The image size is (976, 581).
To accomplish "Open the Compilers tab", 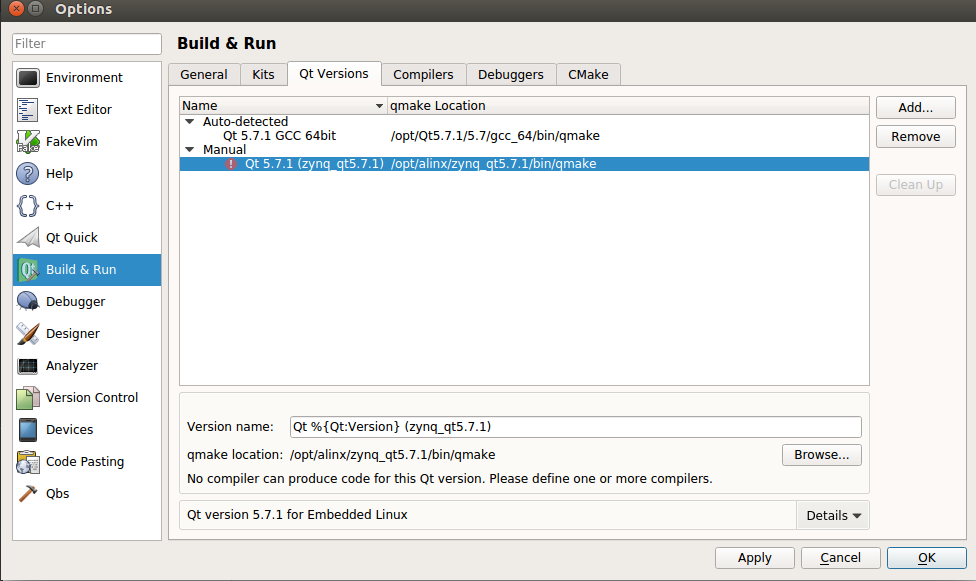I will click(423, 75).
